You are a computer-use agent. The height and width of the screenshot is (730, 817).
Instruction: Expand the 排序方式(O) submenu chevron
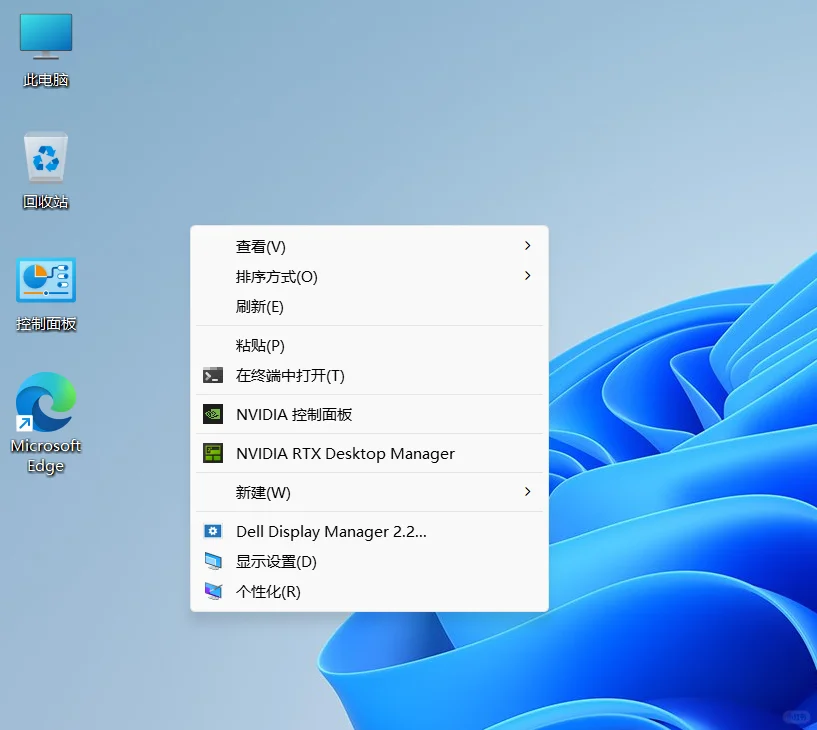(x=527, y=276)
